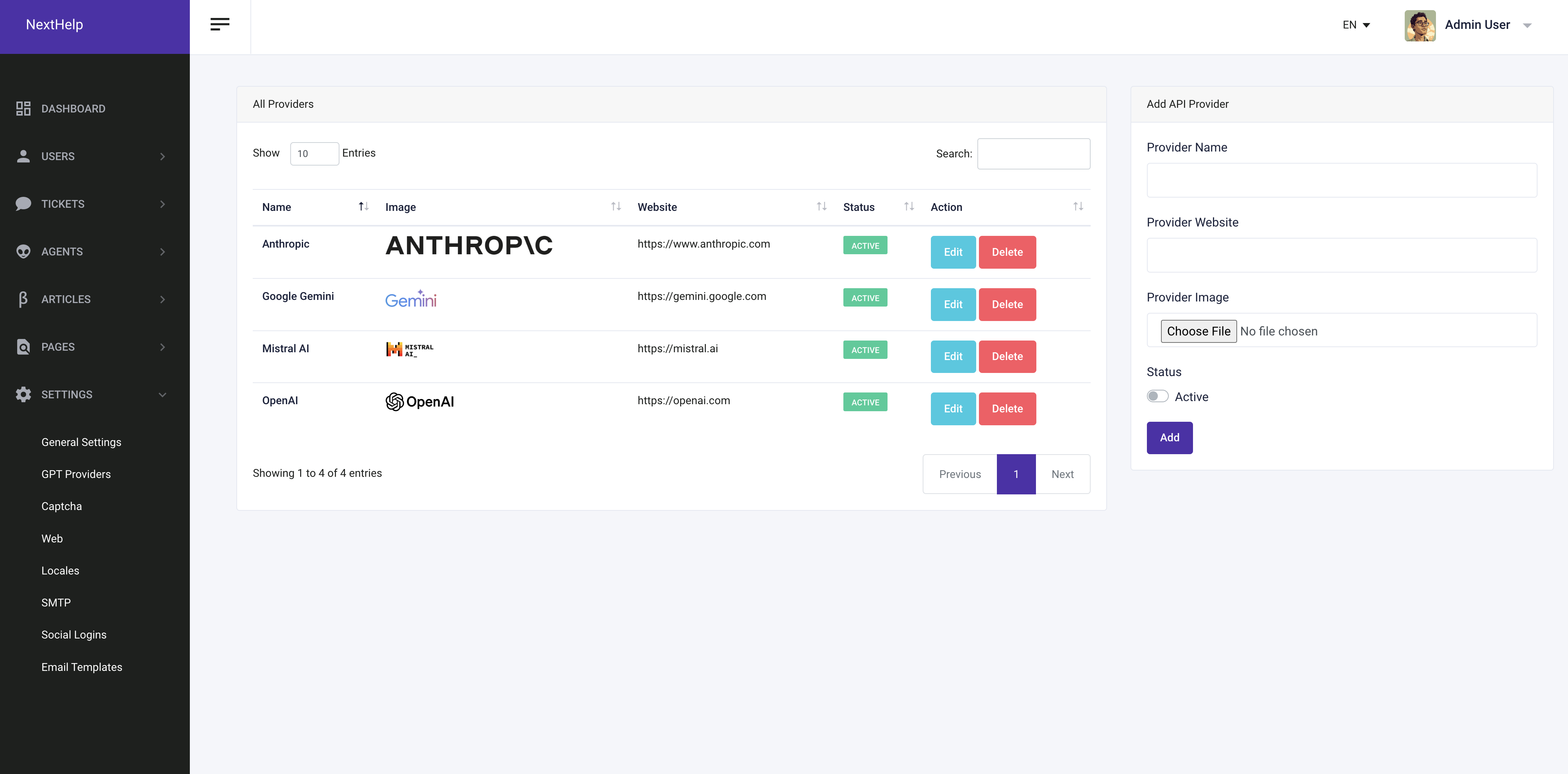The image size is (1568, 774).
Task: Select page 1 in pagination
Action: (x=1016, y=474)
